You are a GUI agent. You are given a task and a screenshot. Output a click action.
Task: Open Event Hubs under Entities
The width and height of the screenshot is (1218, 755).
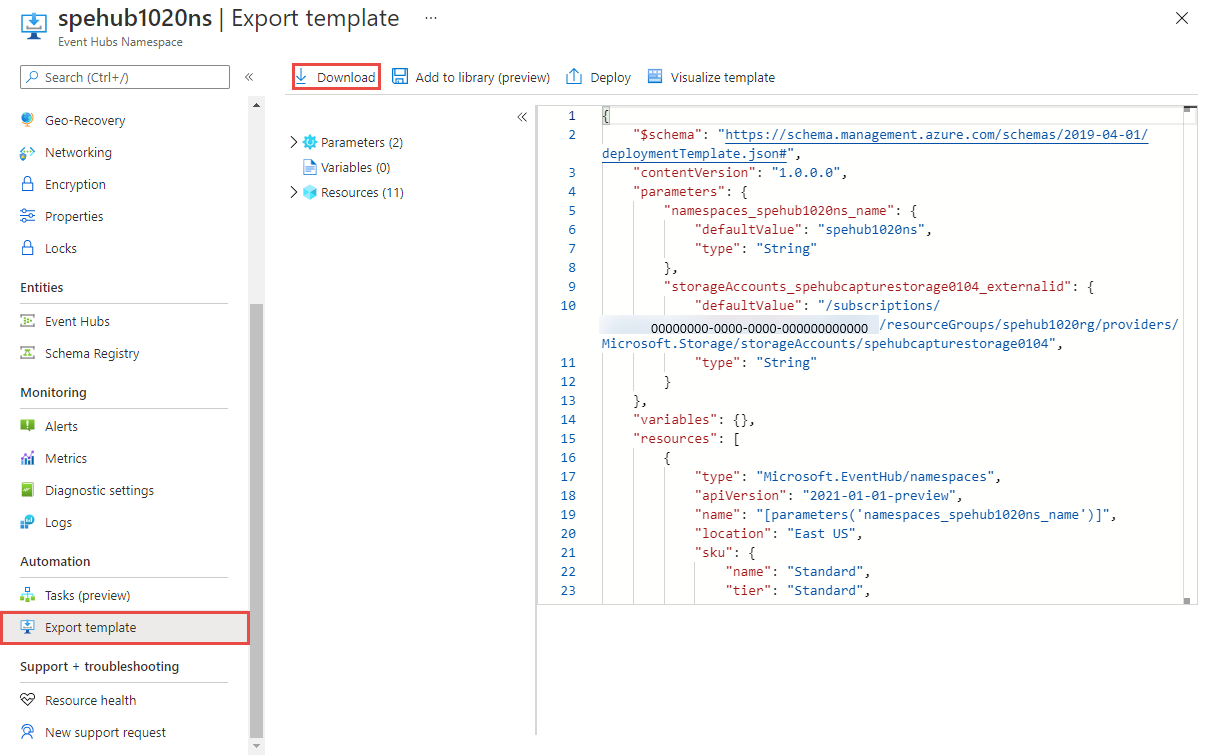point(78,321)
